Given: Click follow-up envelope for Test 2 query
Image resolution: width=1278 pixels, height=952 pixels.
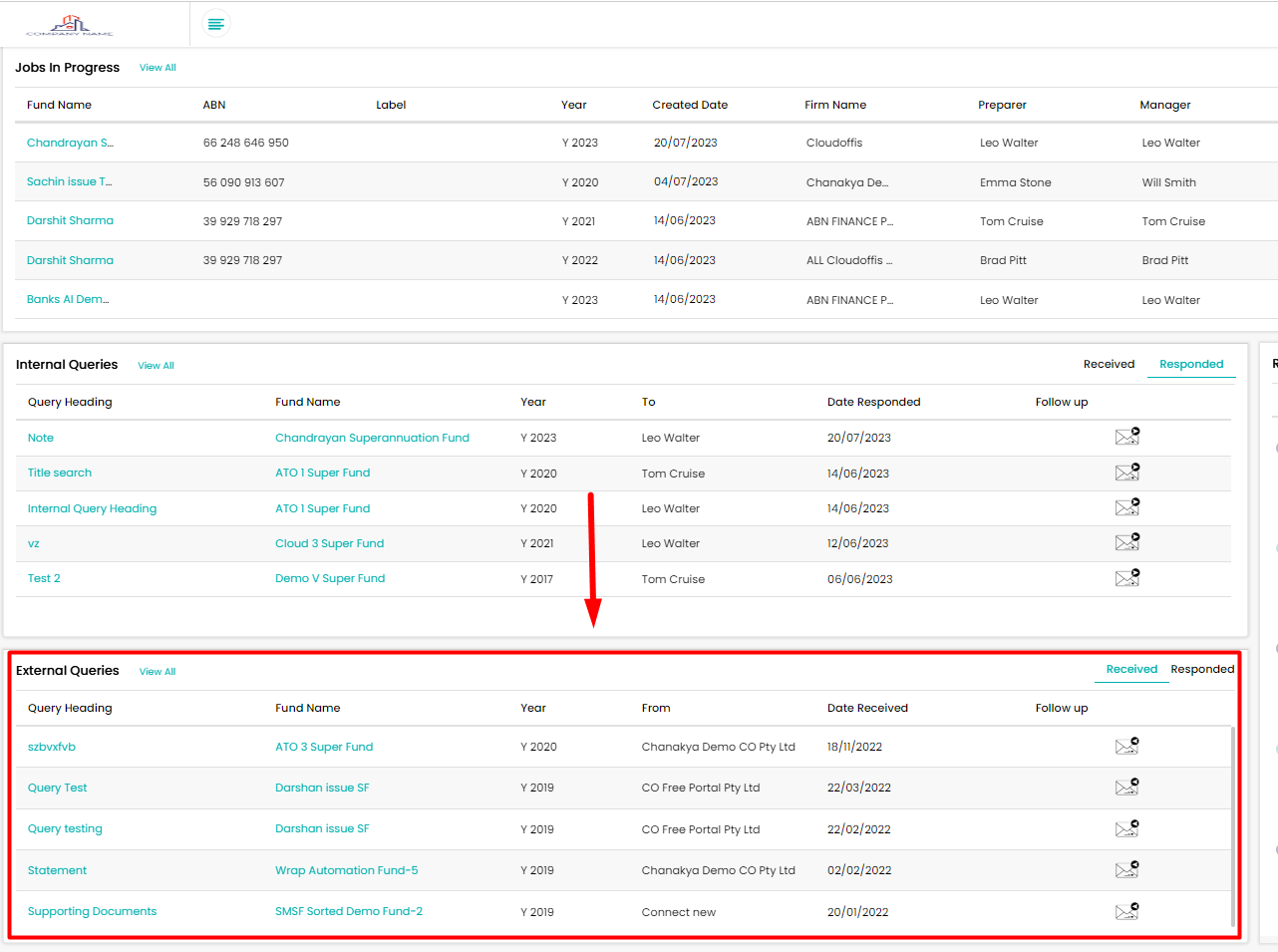Looking at the screenshot, I should point(1127,578).
